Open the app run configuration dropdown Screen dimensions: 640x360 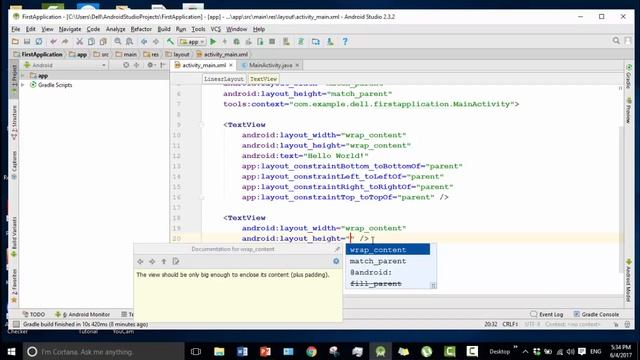[x=192, y=42]
